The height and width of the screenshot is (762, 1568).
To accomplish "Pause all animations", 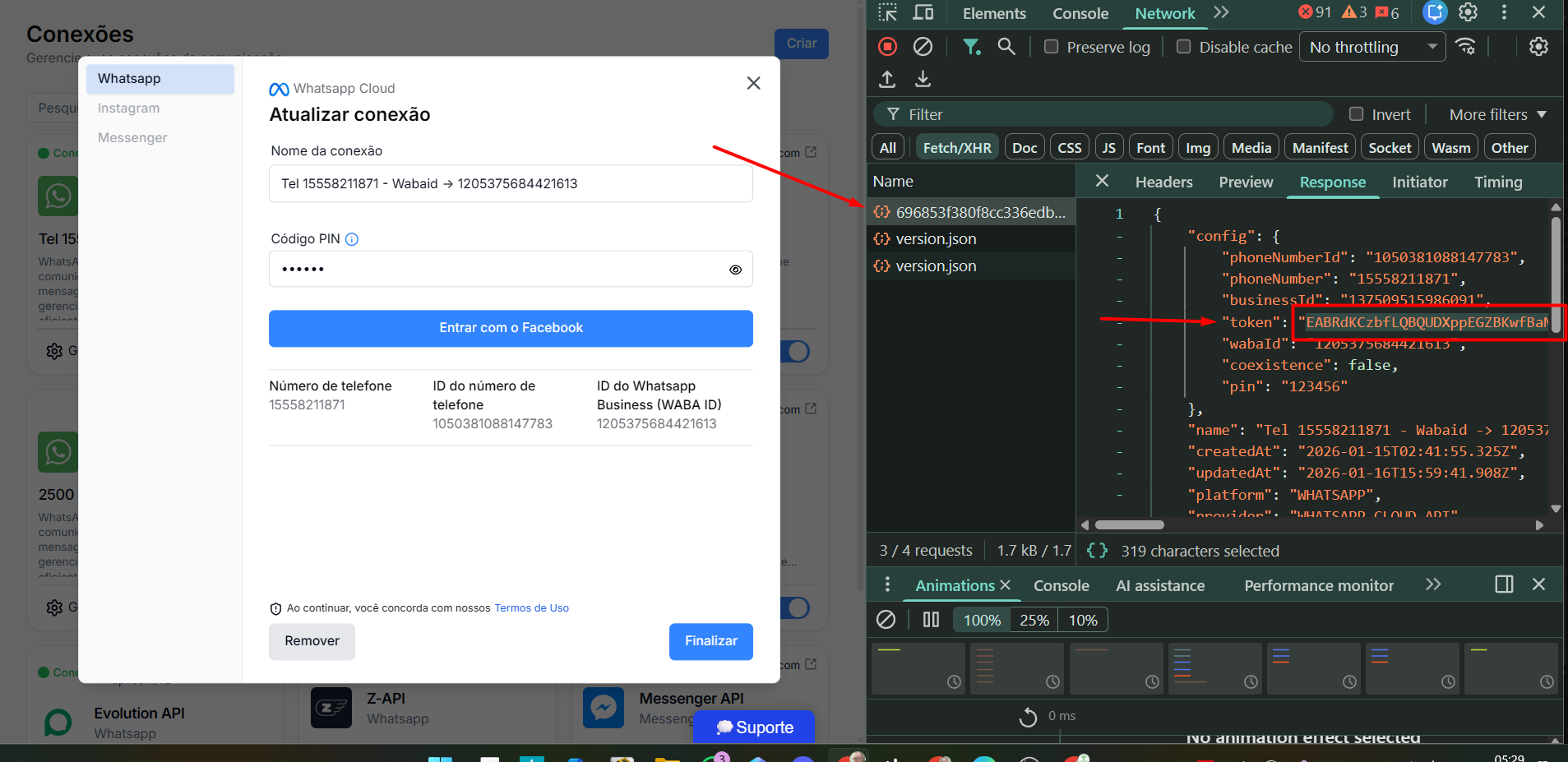I will [931, 620].
